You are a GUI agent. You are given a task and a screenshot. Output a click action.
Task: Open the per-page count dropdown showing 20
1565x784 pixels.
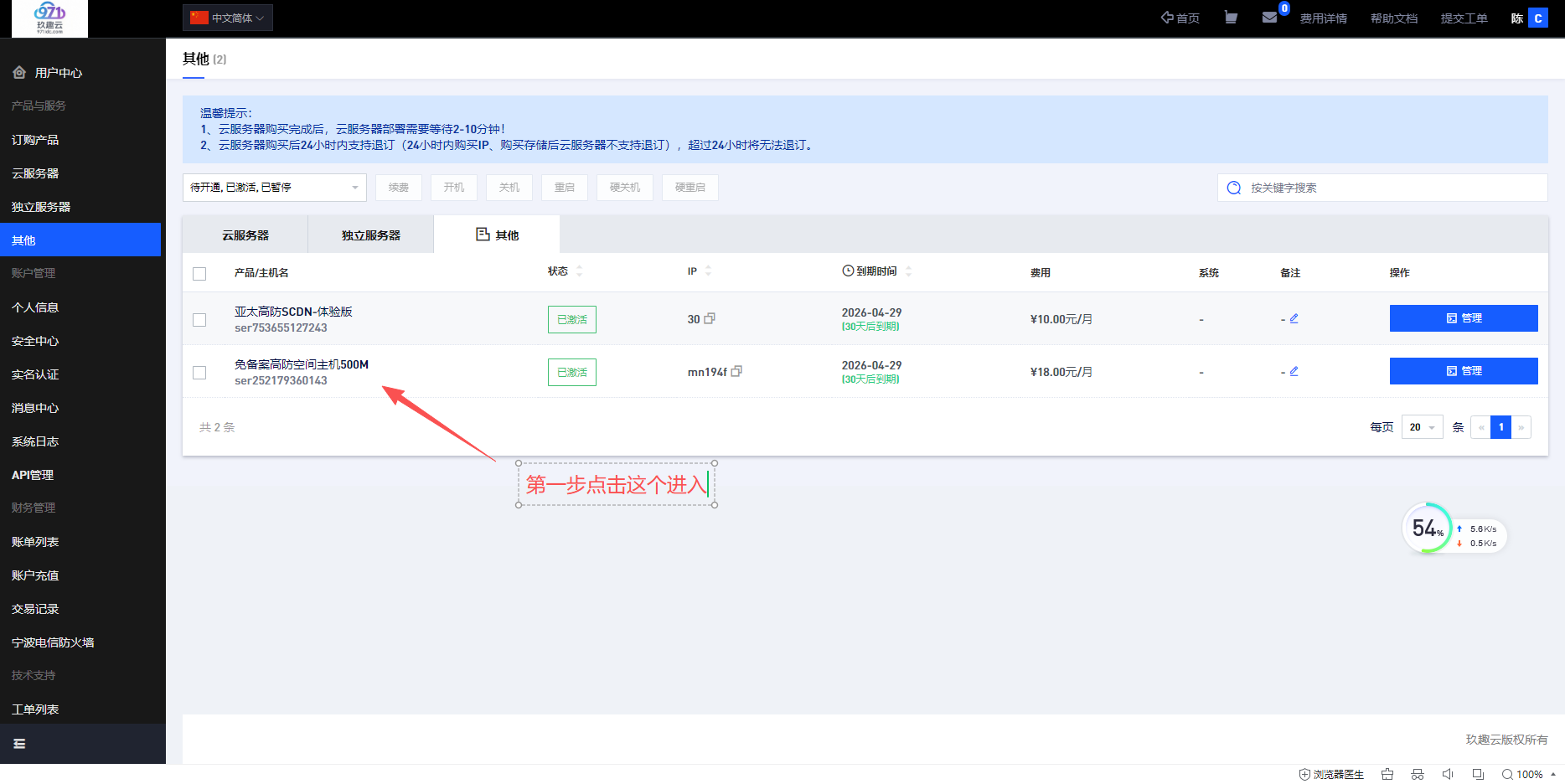(1422, 427)
